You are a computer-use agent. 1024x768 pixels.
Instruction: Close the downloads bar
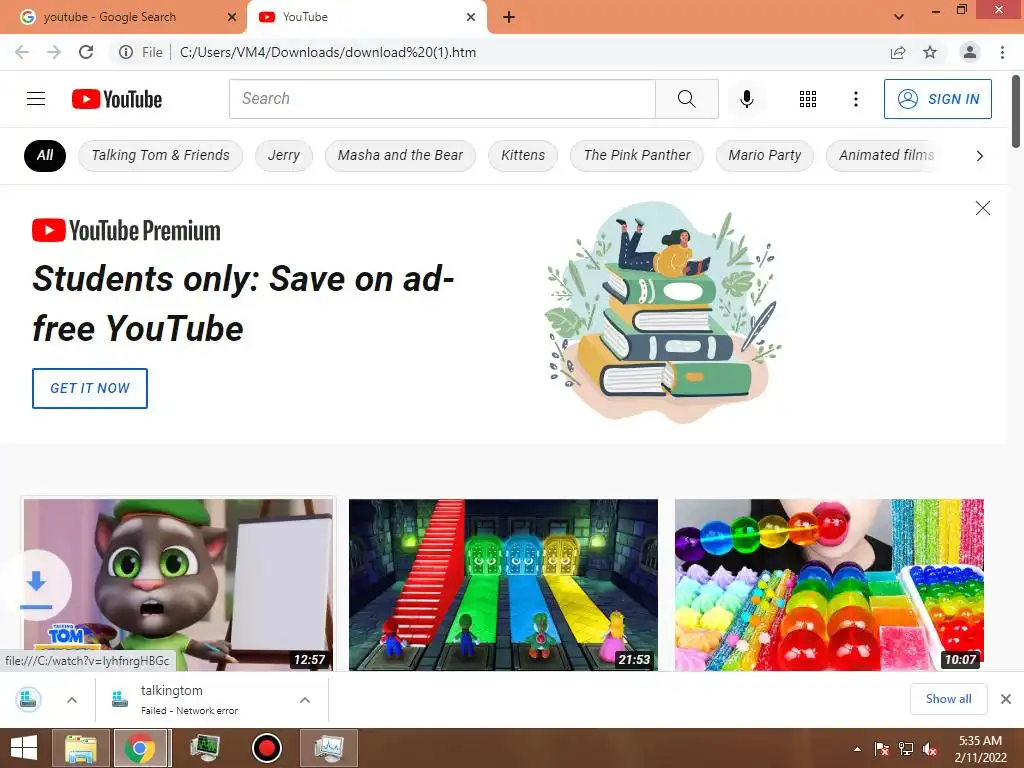[x=1006, y=699]
